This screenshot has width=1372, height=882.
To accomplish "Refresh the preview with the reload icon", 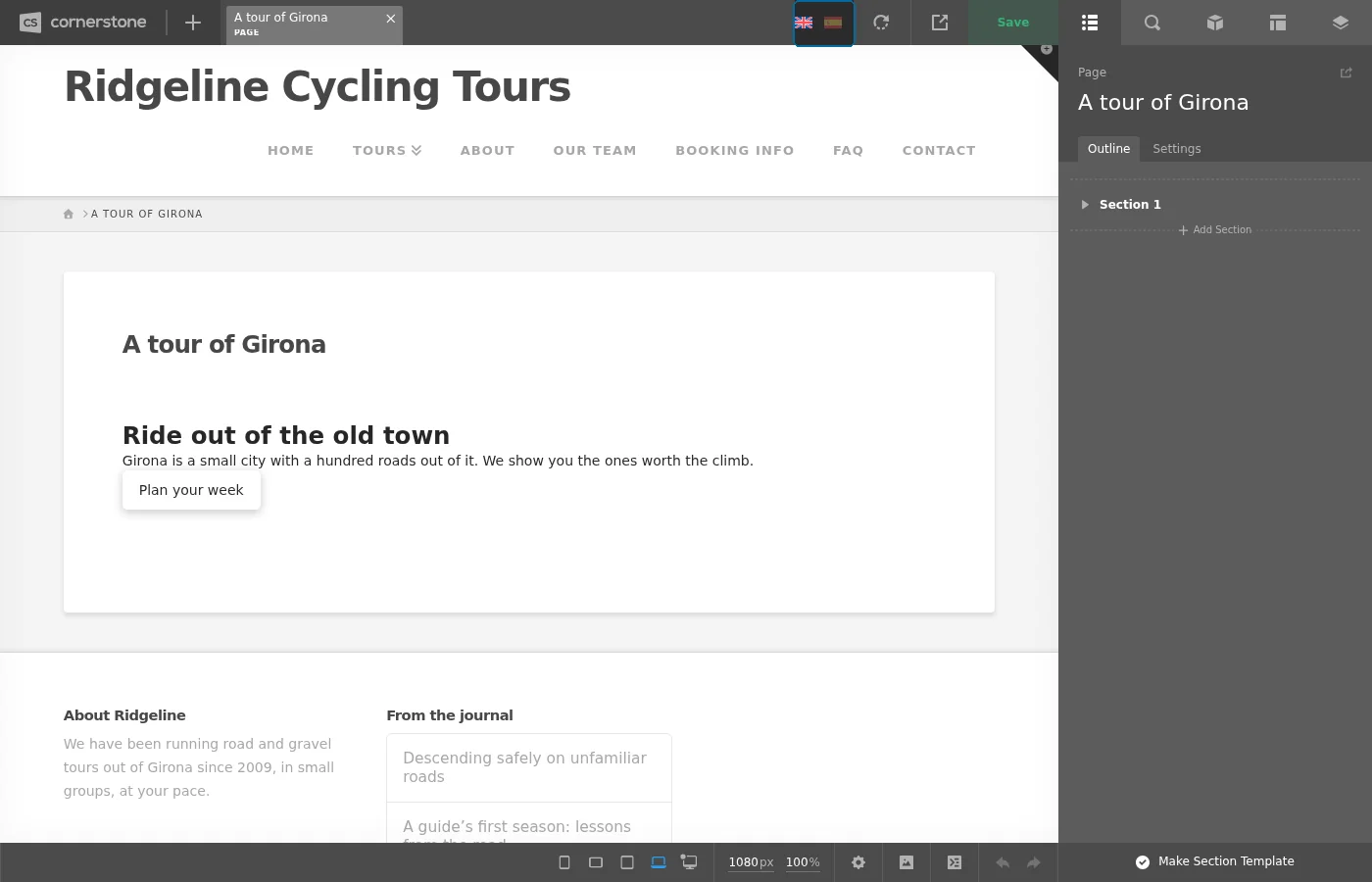I will [881, 23].
